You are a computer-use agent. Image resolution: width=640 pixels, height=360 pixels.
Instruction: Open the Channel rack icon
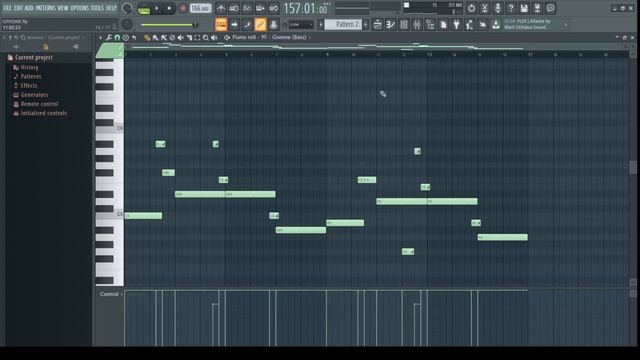pos(404,24)
